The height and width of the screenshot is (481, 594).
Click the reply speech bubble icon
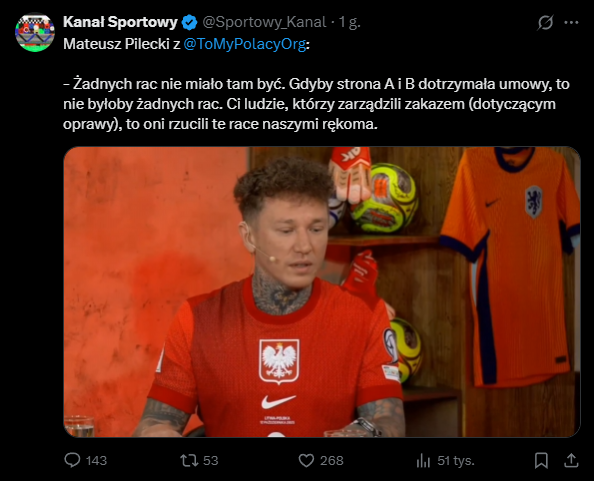pyautogui.click(x=72, y=460)
